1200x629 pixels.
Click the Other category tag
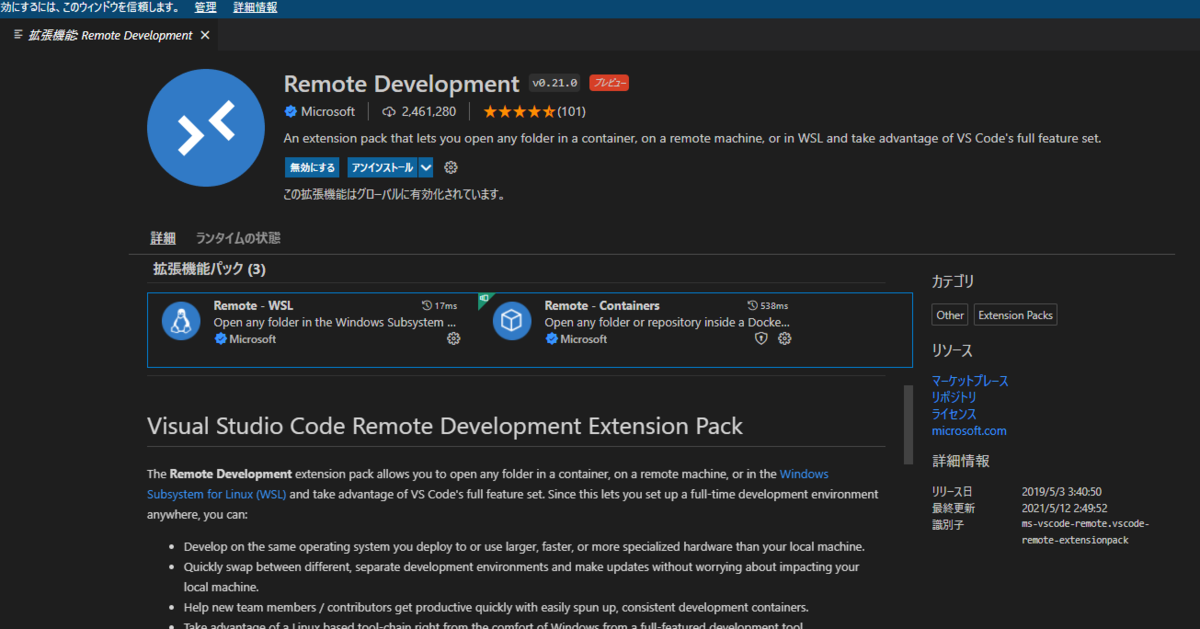[950, 315]
